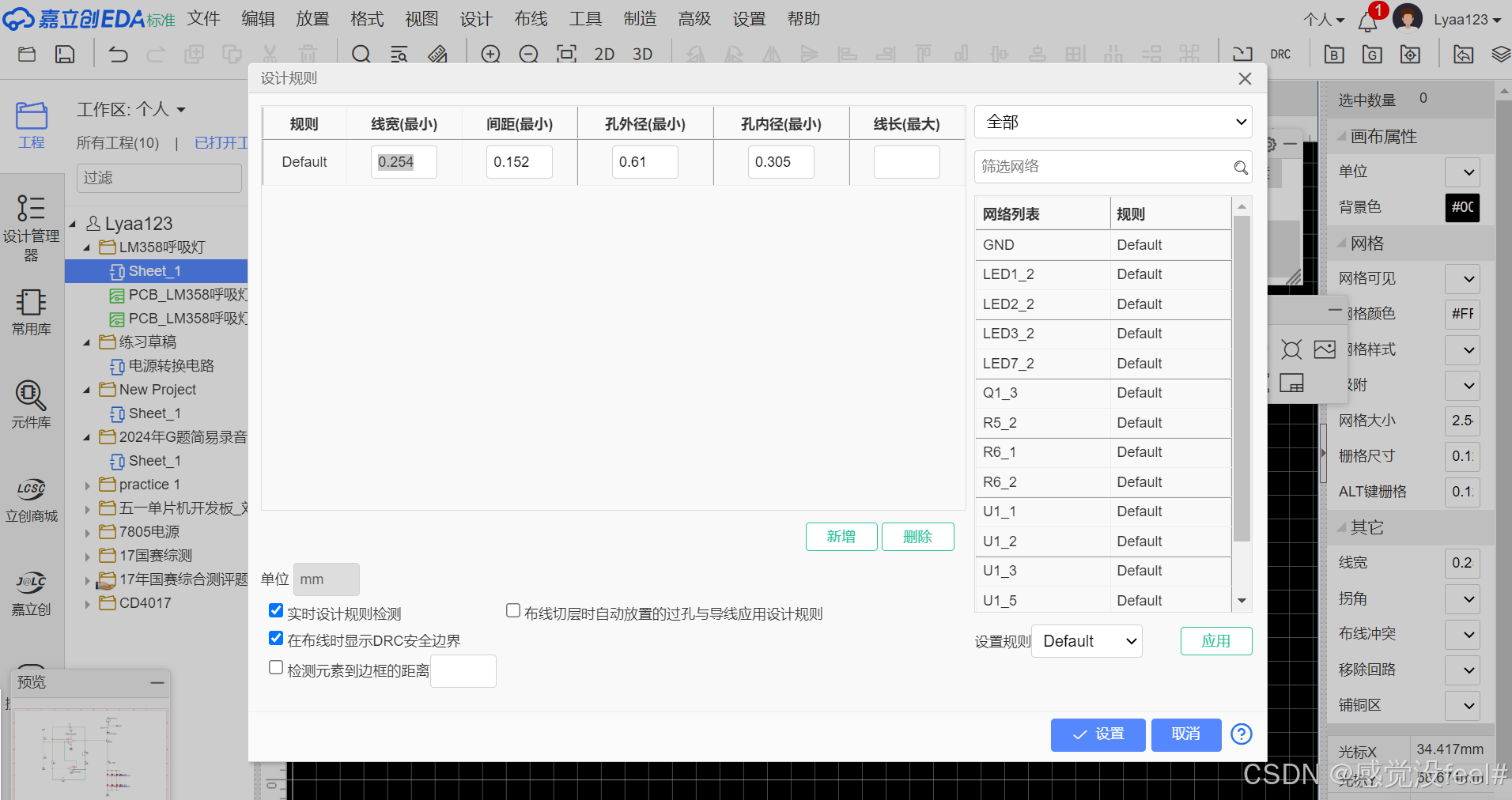1512x800 pixels.
Task: Open notifications bell
Action: point(1368,21)
